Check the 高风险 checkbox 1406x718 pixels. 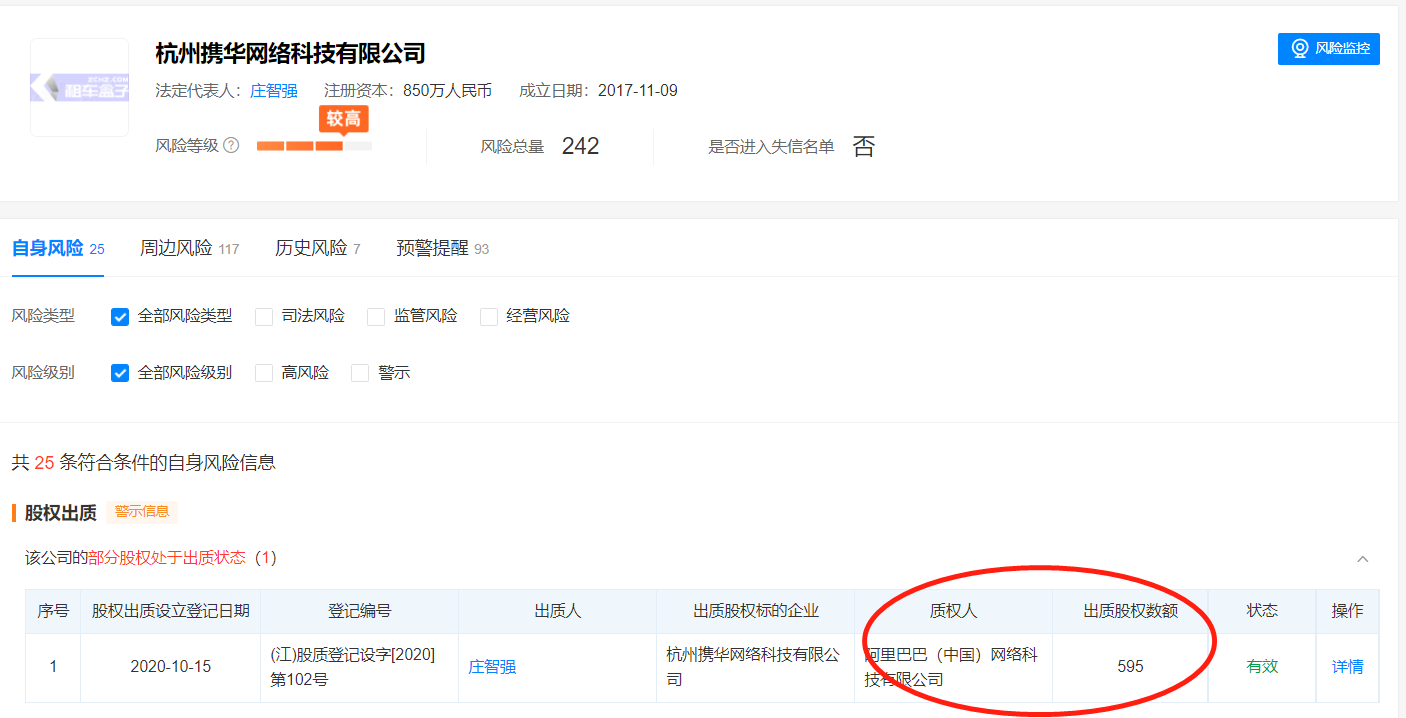tap(264, 373)
